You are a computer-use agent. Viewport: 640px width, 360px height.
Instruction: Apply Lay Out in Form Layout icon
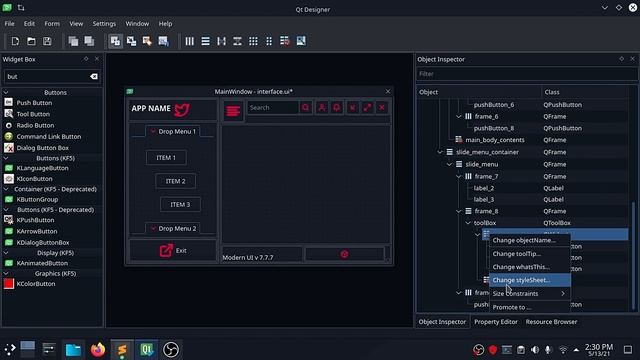pyautogui.click(x=269, y=41)
